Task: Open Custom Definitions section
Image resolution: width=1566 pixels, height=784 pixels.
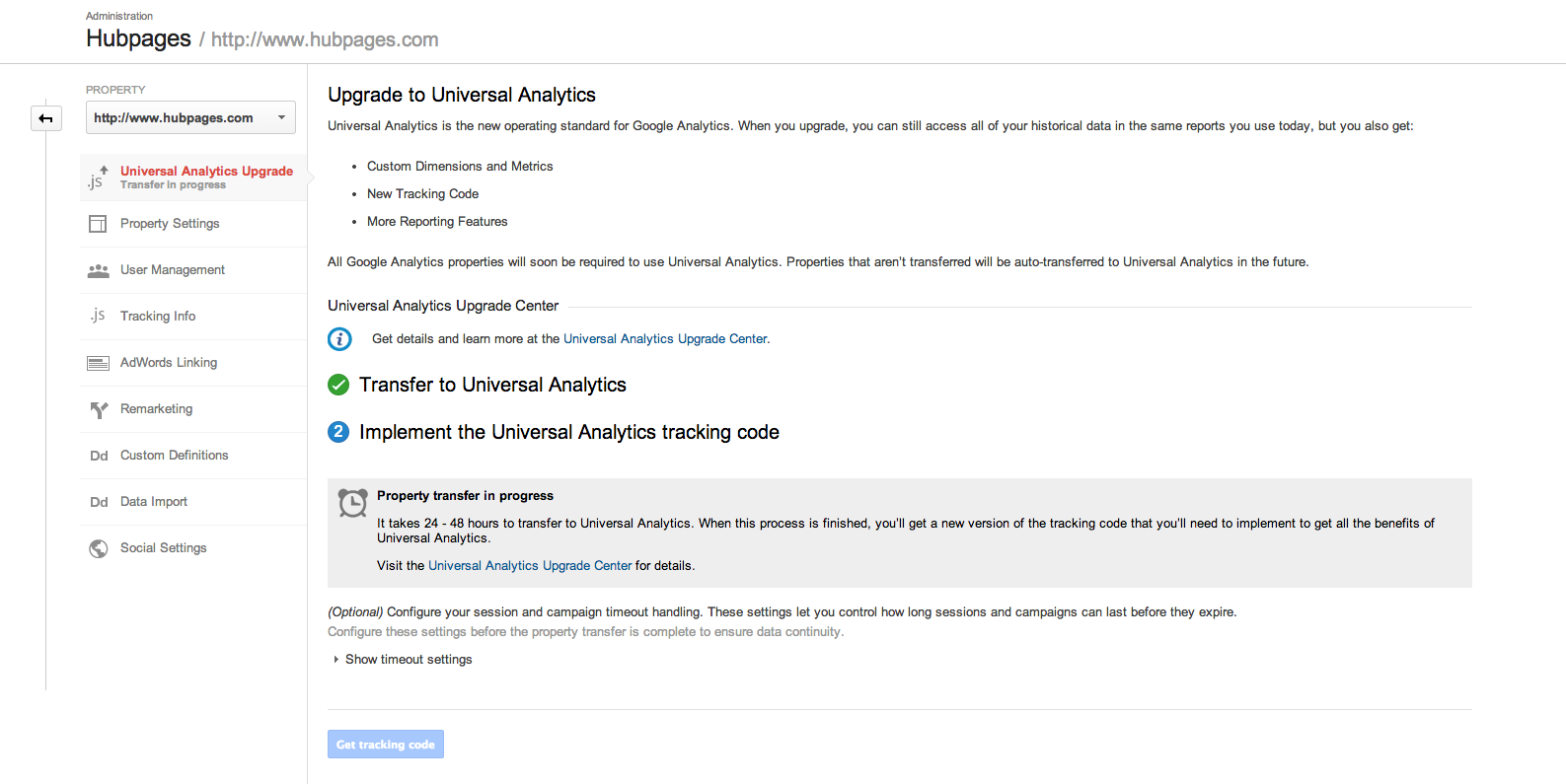Action: click(x=174, y=456)
